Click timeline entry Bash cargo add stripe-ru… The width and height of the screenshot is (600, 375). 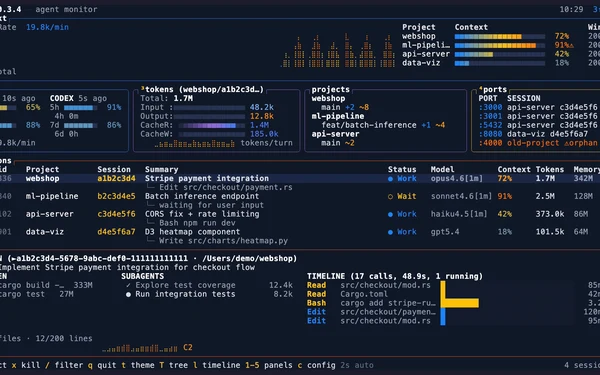click(371, 303)
